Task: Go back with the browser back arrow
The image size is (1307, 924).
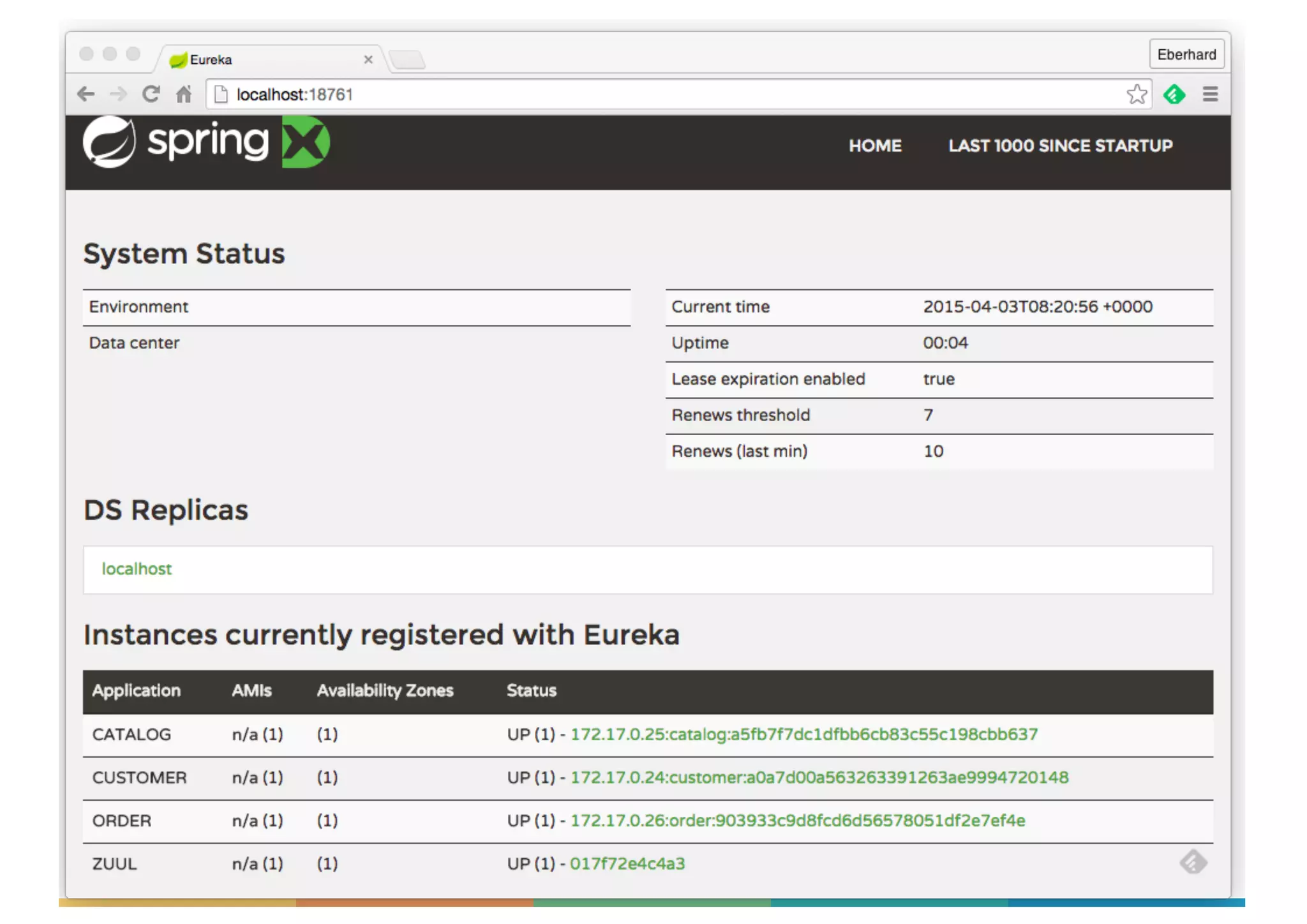Action: (86, 94)
